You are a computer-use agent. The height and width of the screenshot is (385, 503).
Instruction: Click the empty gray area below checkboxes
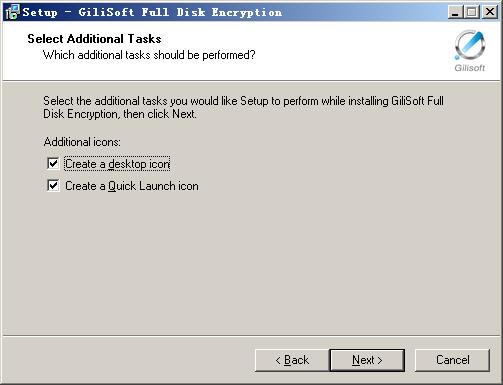(251, 263)
